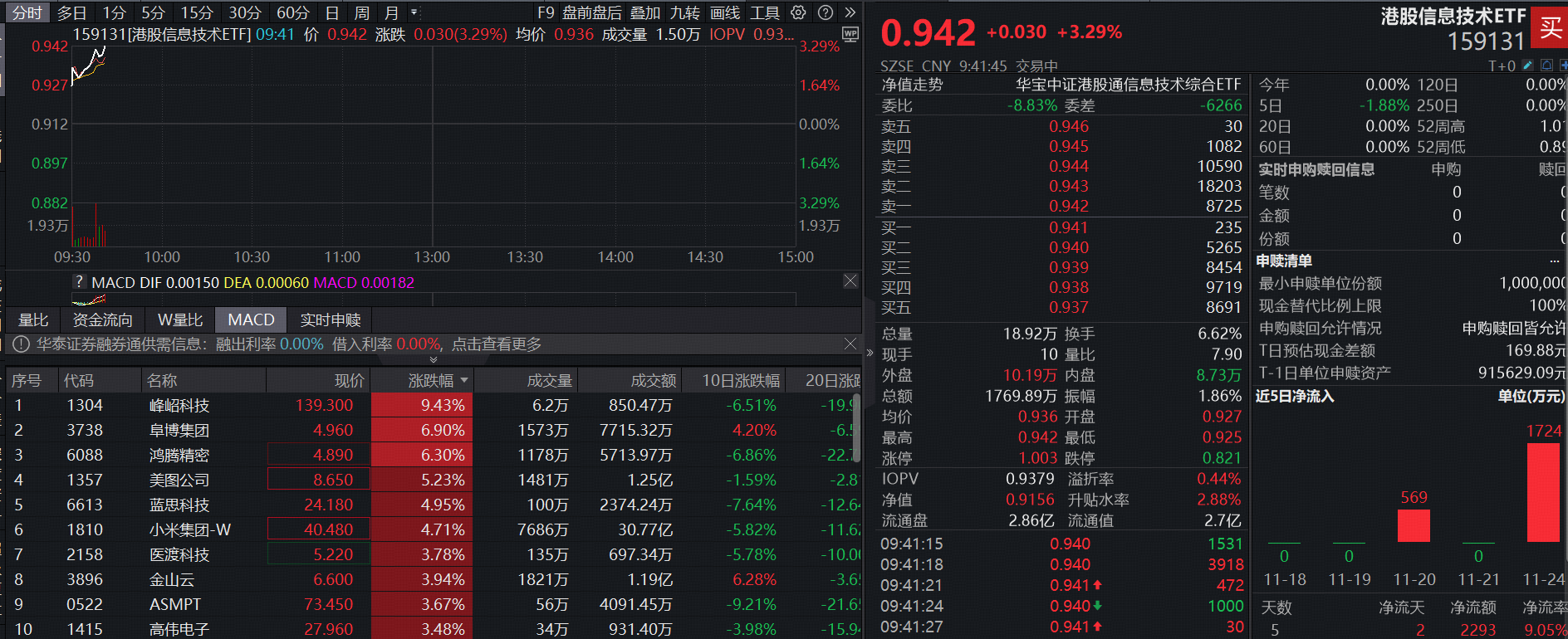Switch to the 资金流向 tab
This screenshot has height=639, width=1568.
pyautogui.click(x=102, y=320)
